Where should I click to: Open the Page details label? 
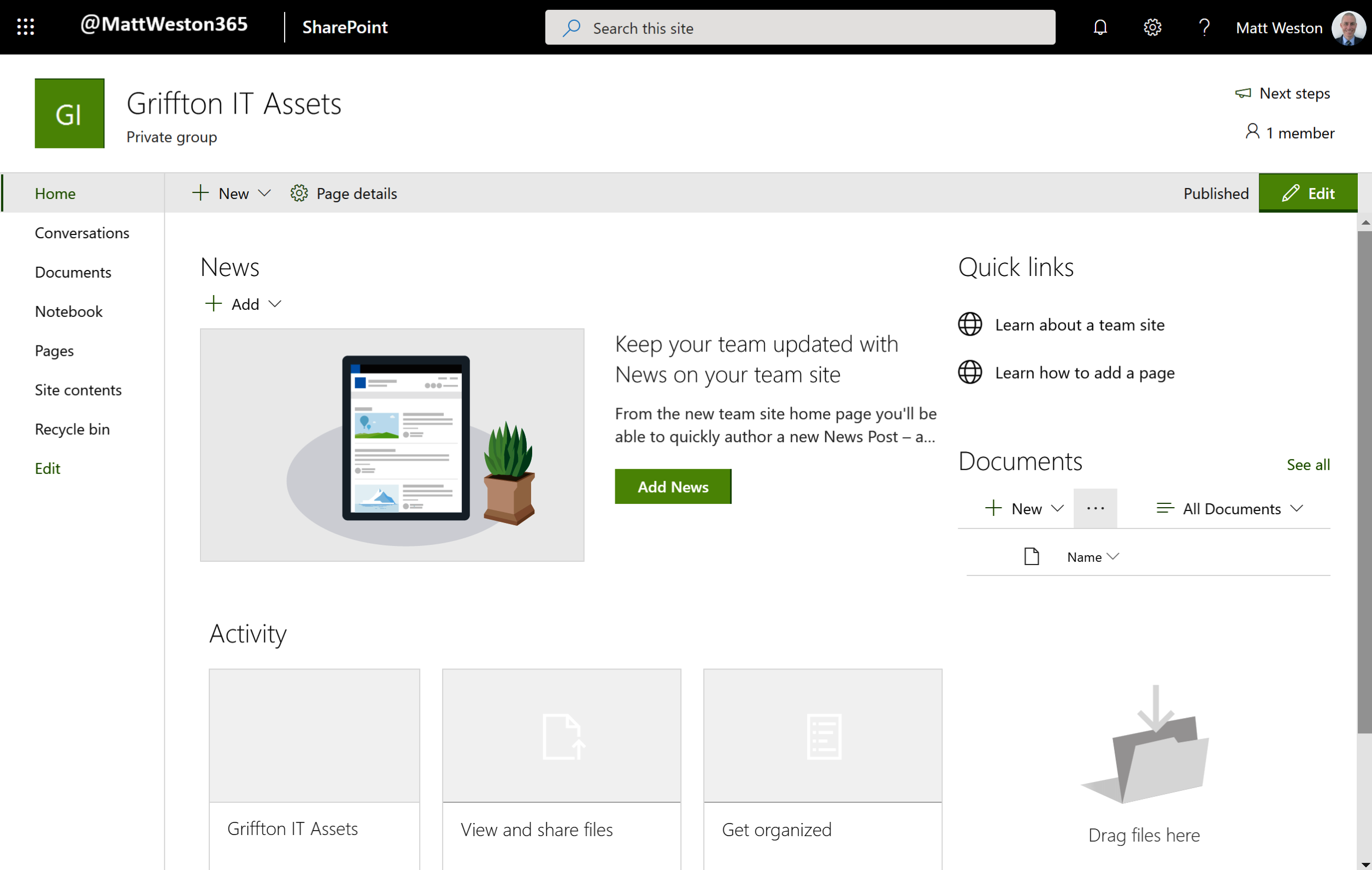[x=357, y=193]
